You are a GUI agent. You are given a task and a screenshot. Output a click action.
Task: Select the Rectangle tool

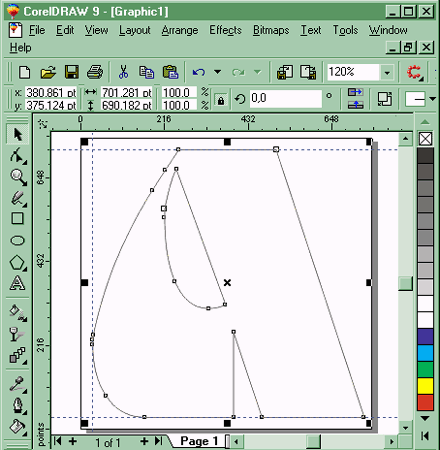coord(17,219)
